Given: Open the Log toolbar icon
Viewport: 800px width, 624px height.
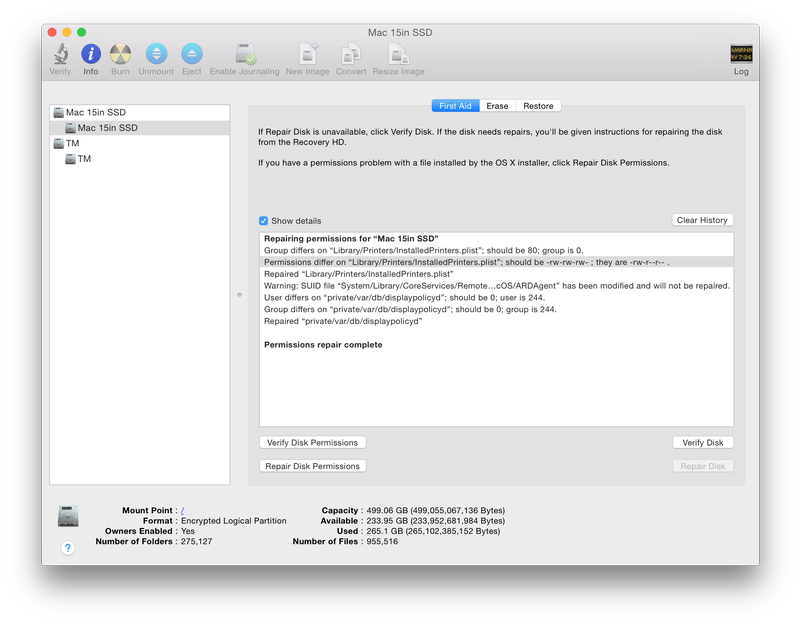Looking at the screenshot, I should pos(741,54).
